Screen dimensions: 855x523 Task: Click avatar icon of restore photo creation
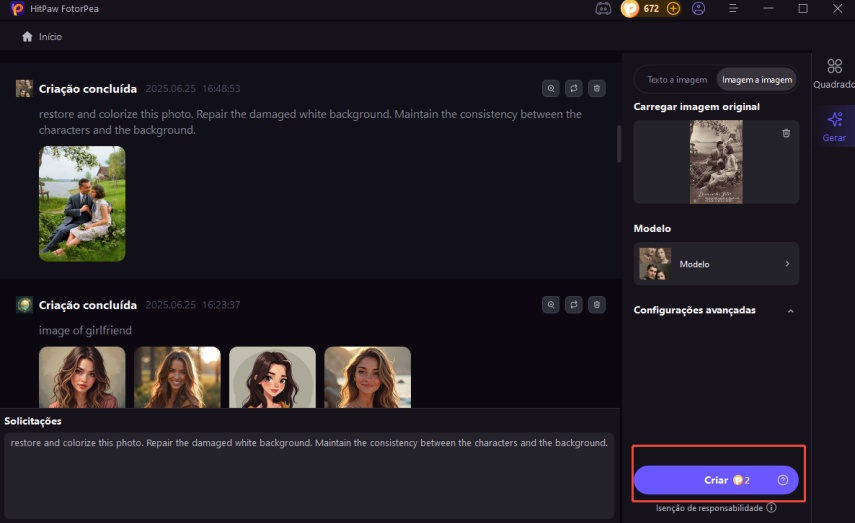pos(24,88)
